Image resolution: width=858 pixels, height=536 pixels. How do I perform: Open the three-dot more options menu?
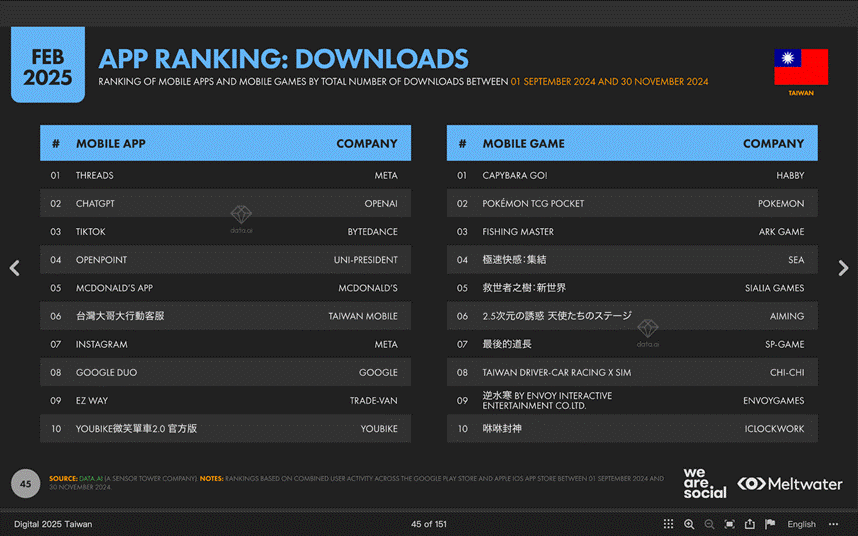coord(833,524)
